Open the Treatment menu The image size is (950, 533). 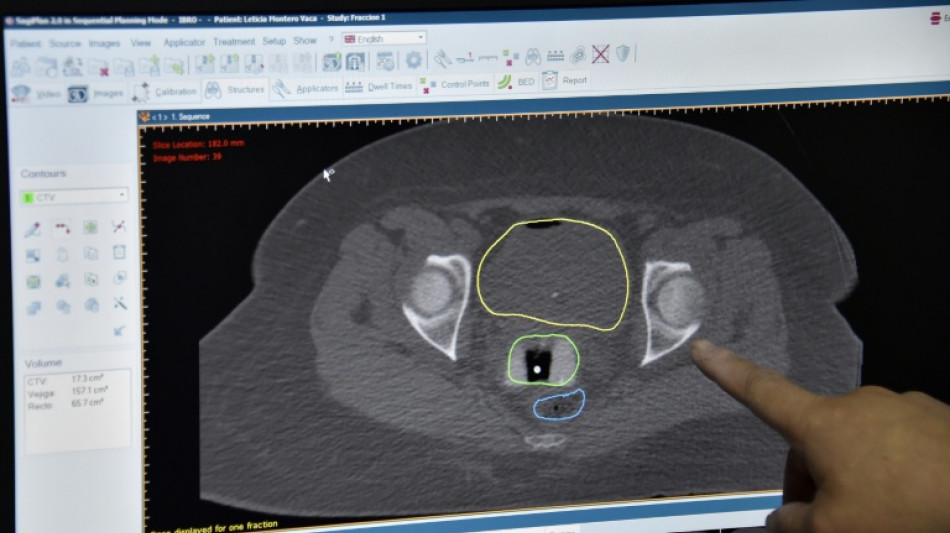pyautogui.click(x=233, y=42)
